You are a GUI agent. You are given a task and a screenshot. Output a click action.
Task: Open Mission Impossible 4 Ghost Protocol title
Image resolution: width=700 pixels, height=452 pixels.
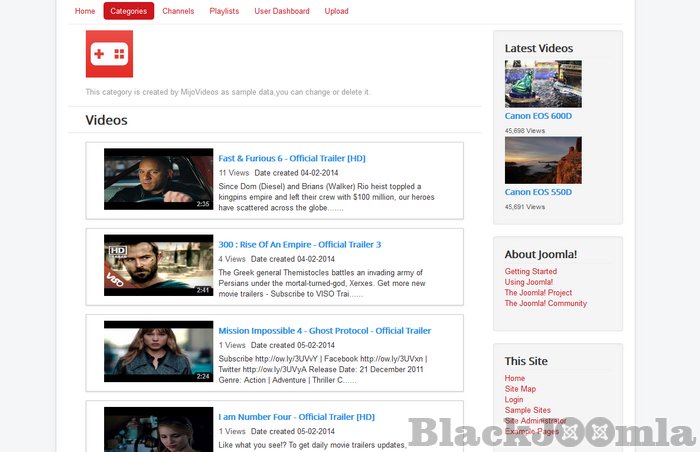click(x=324, y=330)
